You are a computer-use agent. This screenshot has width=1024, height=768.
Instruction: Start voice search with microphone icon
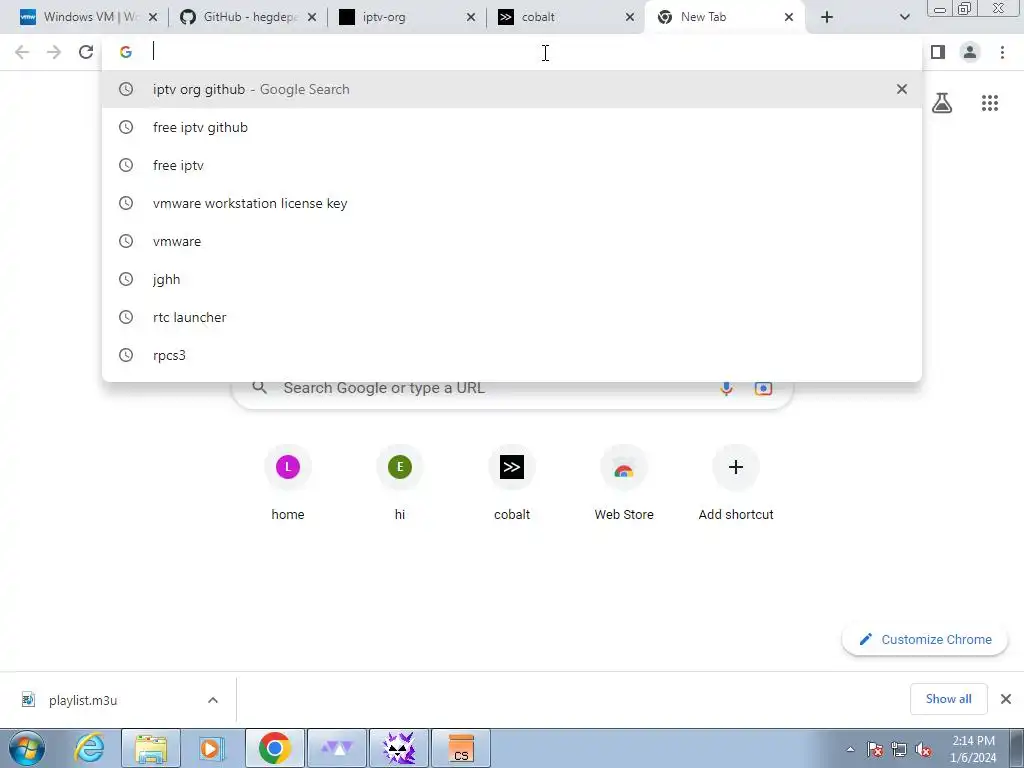(726, 388)
